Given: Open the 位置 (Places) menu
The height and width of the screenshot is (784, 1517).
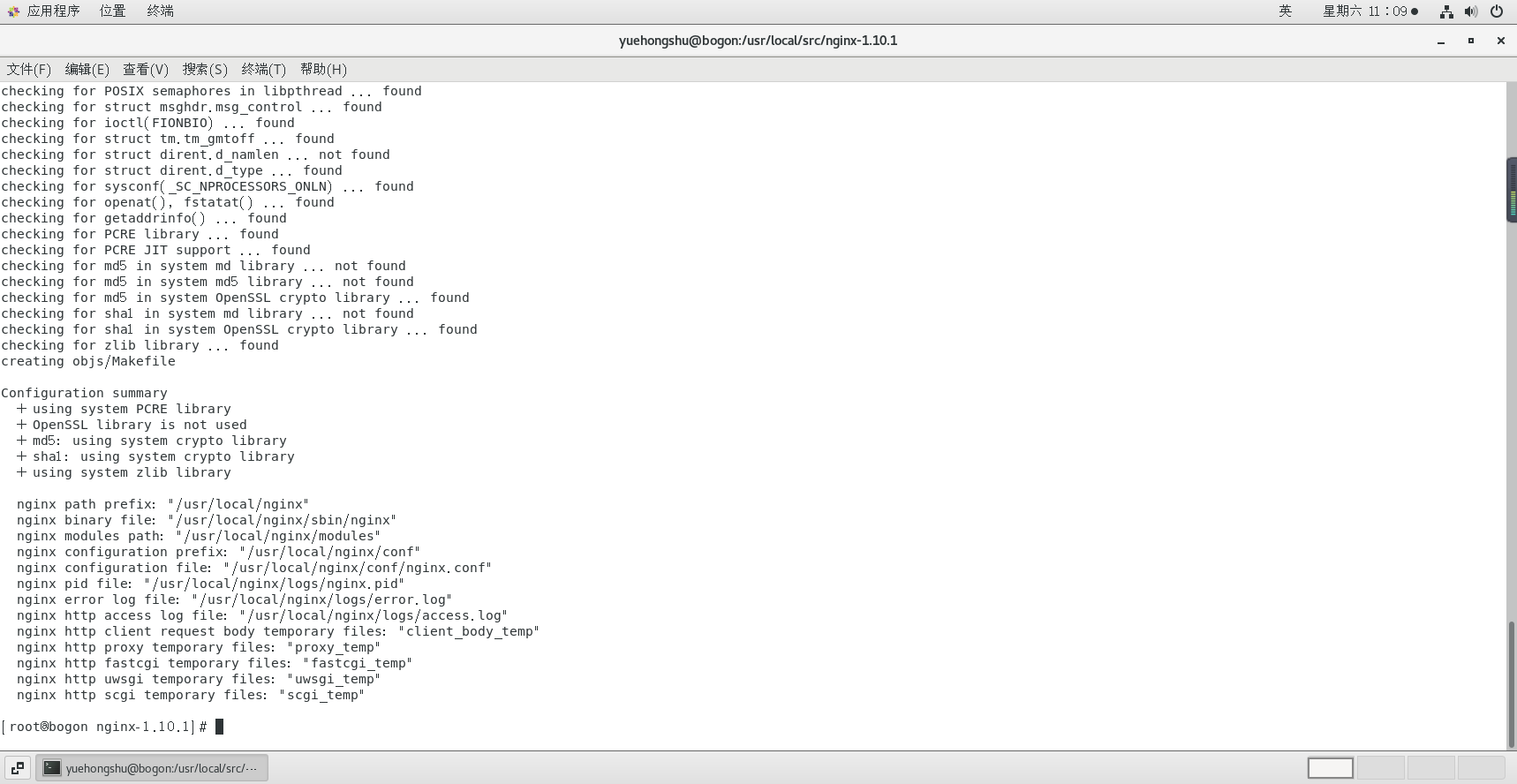Looking at the screenshot, I should (x=112, y=11).
